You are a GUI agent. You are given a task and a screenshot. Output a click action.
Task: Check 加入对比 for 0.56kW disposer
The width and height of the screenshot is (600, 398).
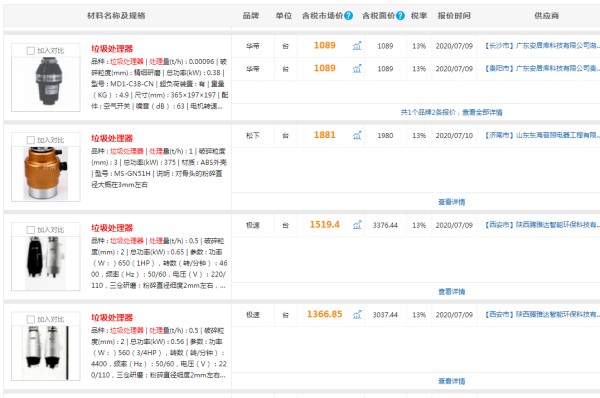[31, 319]
